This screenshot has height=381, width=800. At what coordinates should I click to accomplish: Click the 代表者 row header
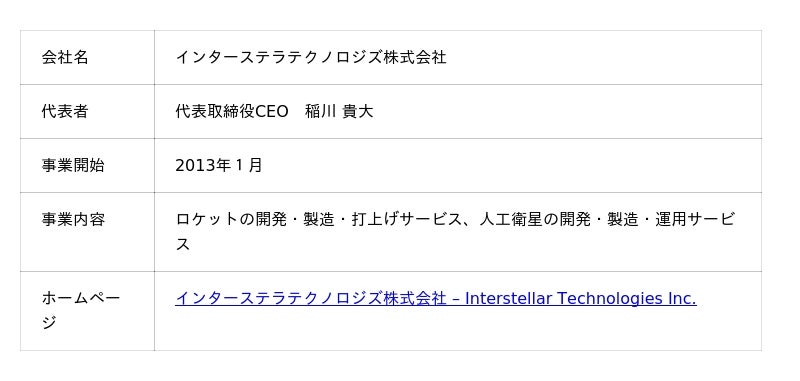tap(87, 111)
